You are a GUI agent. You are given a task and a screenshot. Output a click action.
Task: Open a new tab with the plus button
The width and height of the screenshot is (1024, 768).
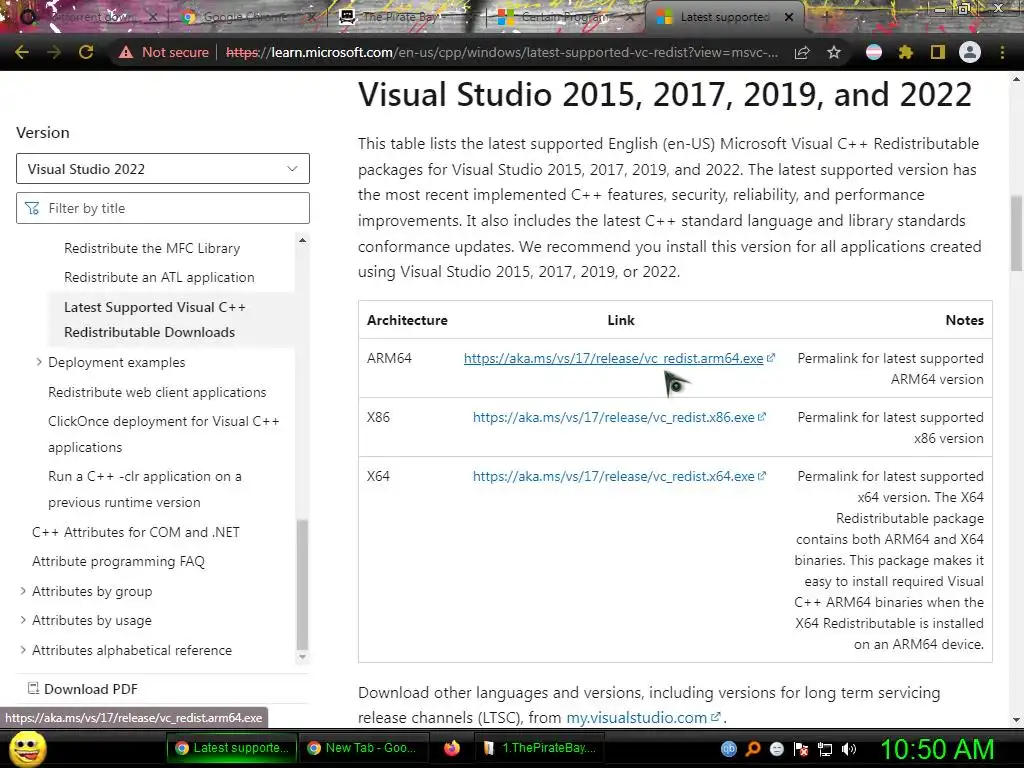[x=825, y=17]
